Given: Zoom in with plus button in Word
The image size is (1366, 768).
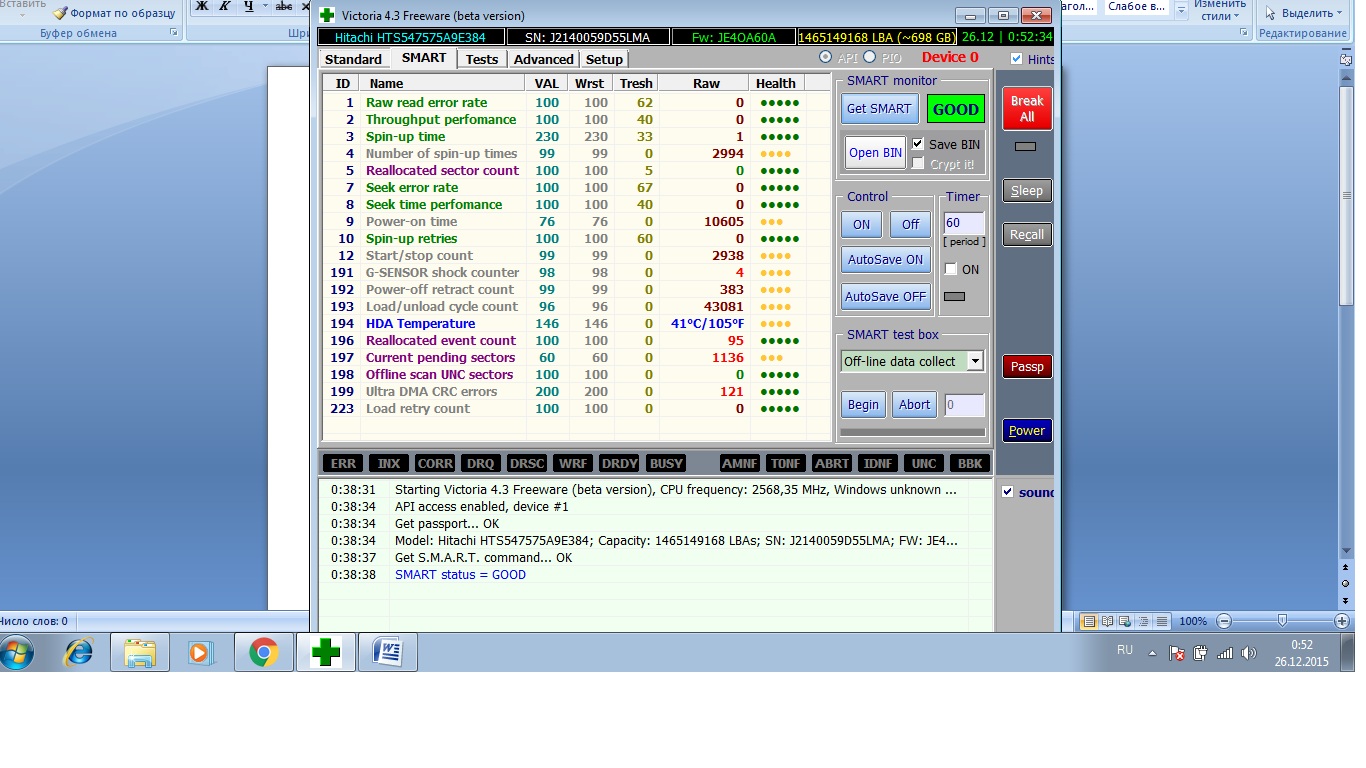Looking at the screenshot, I should (1340, 621).
